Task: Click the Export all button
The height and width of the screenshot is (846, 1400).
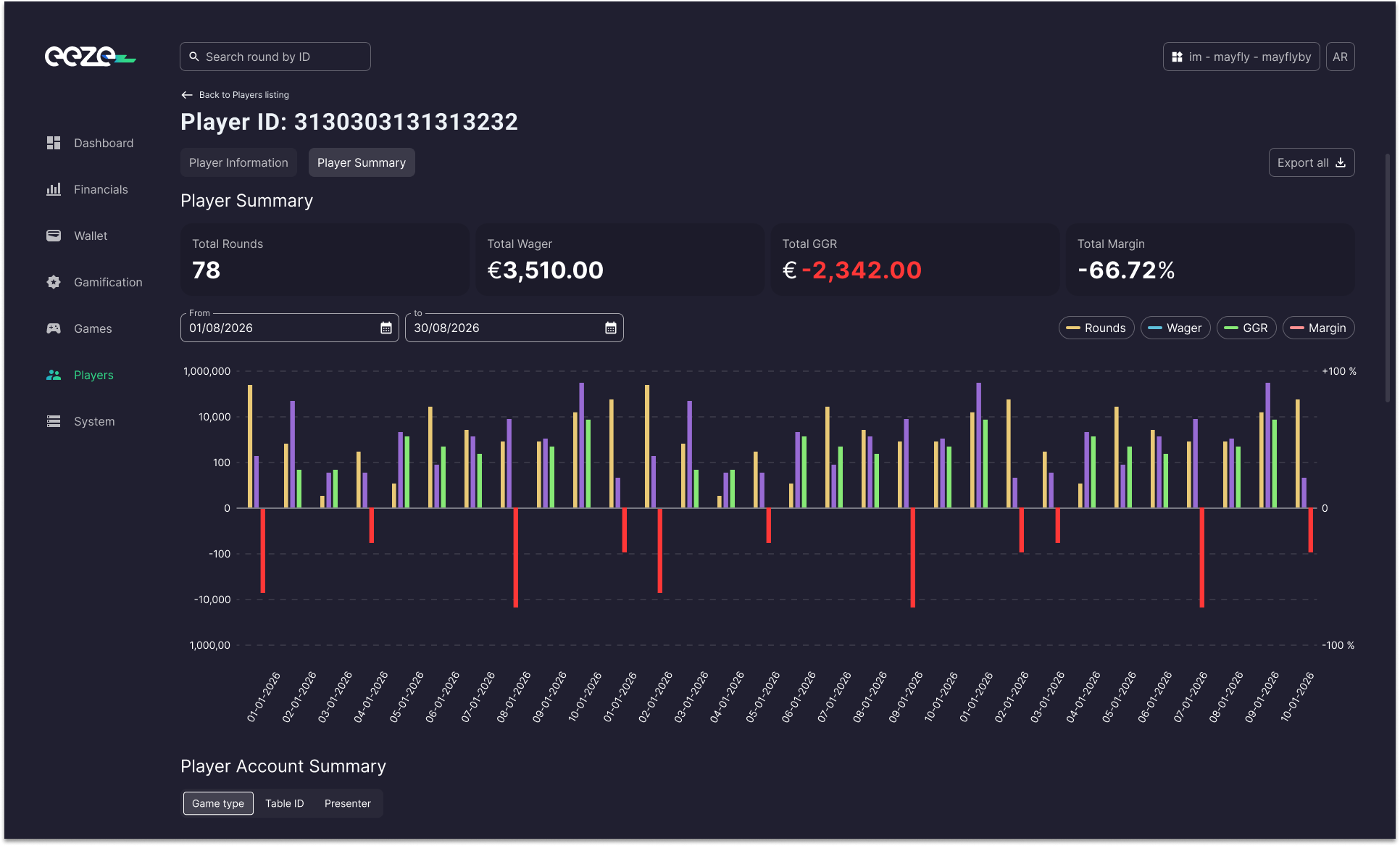Action: click(x=1311, y=162)
